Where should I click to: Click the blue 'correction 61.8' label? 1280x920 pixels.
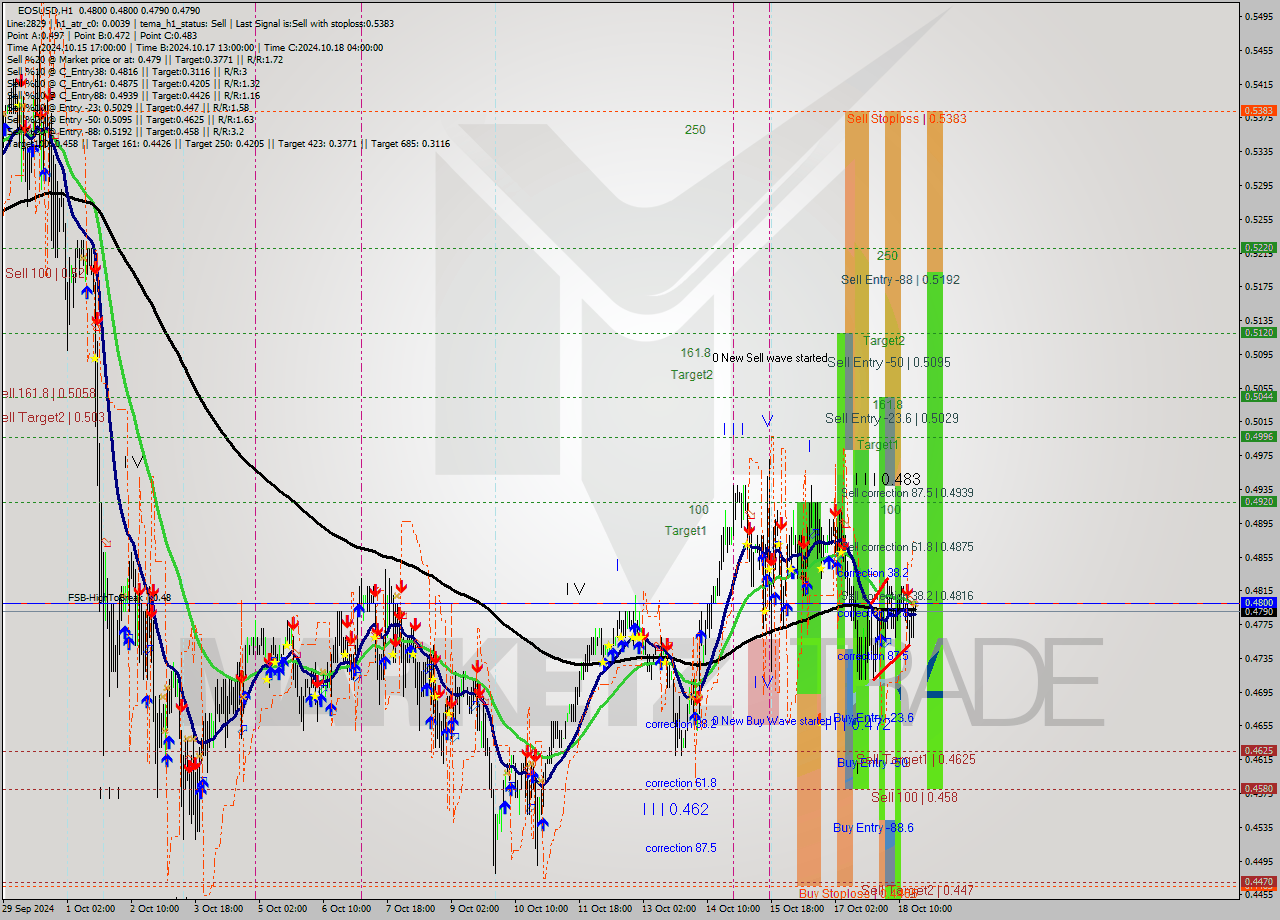tap(680, 783)
